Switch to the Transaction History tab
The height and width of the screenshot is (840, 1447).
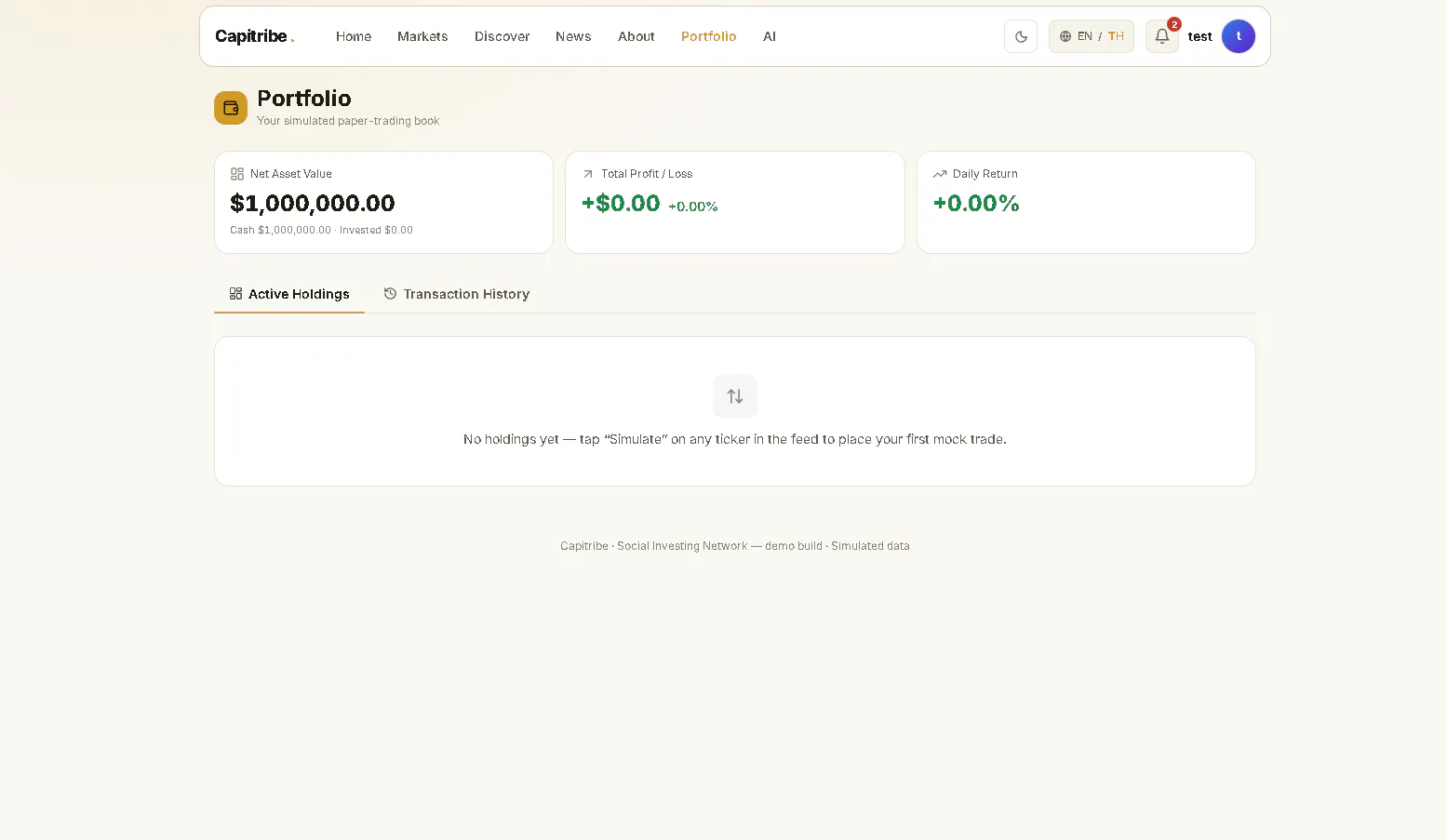tap(457, 294)
